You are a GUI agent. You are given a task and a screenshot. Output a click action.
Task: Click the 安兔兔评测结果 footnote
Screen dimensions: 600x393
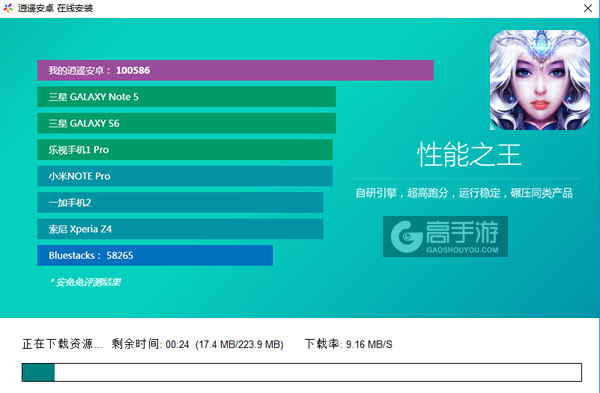[x=86, y=282]
